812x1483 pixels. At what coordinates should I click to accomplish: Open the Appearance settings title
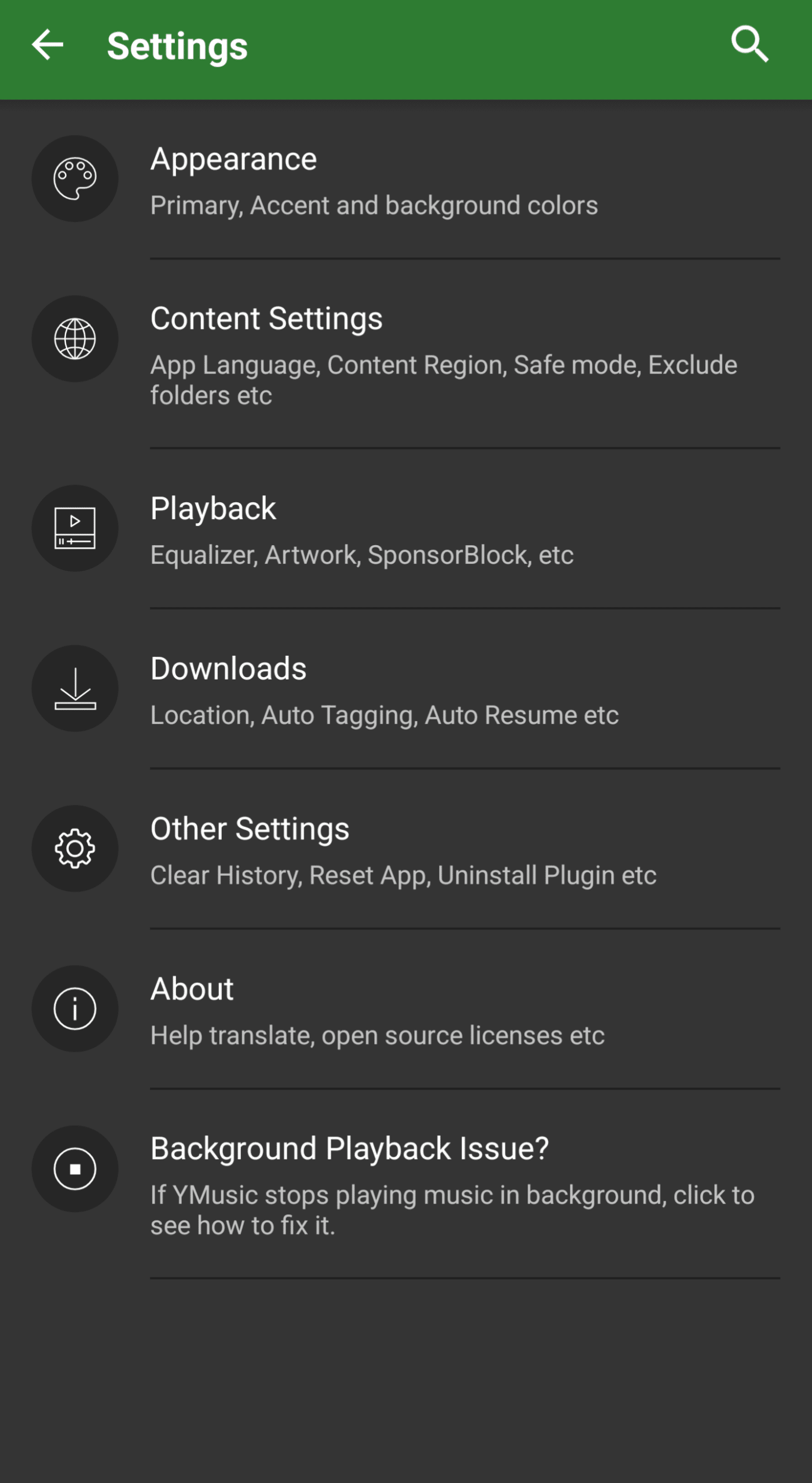point(233,159)
